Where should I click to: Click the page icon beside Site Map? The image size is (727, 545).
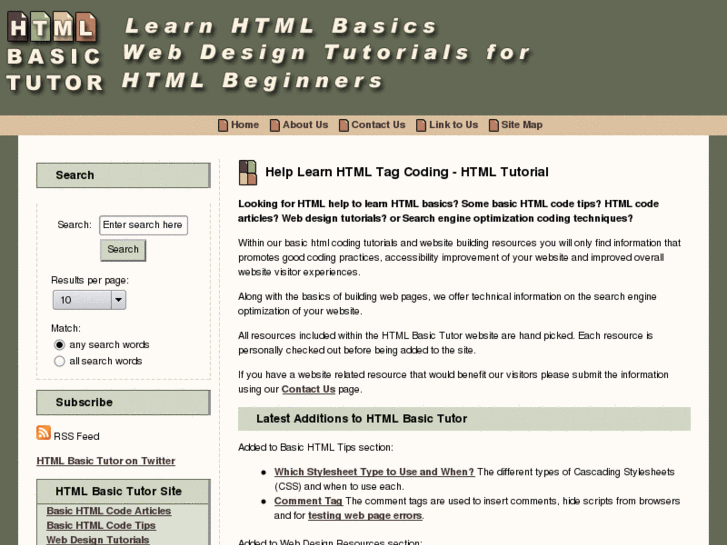click(494, 125)
